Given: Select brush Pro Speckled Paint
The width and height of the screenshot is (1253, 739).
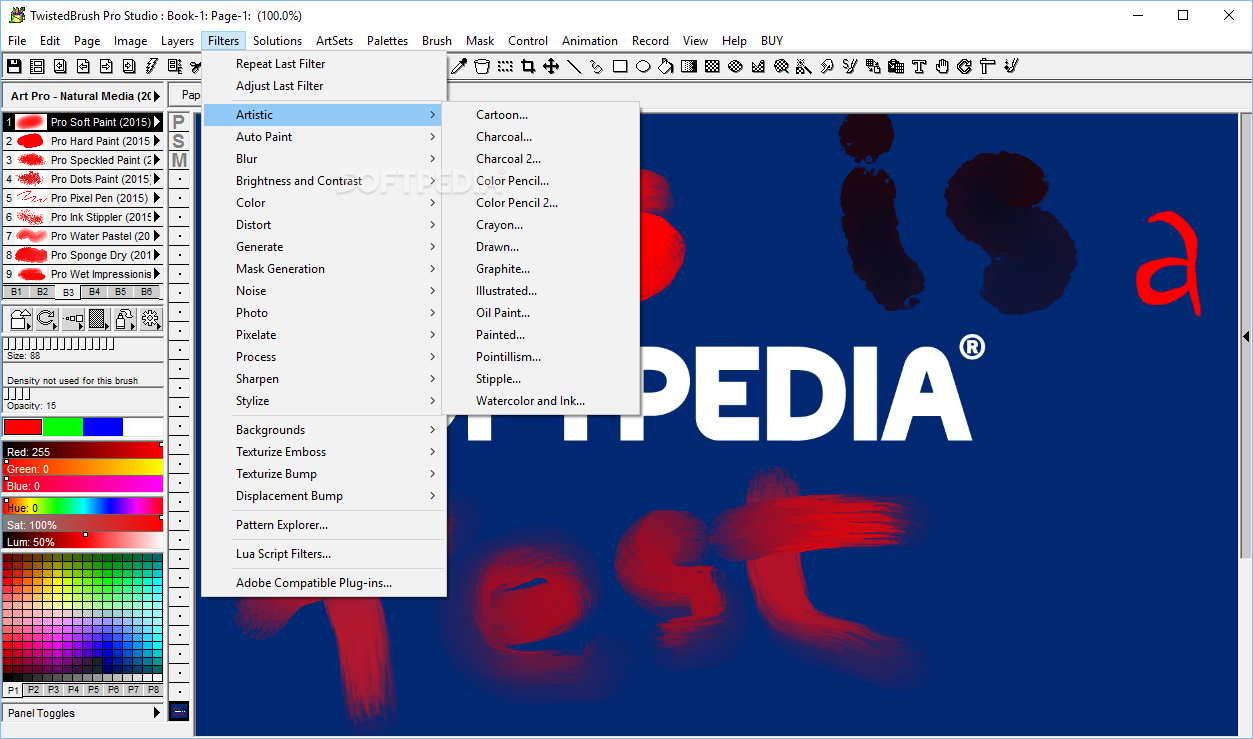Looking at the screenshot, I should [x=83, y=160].
